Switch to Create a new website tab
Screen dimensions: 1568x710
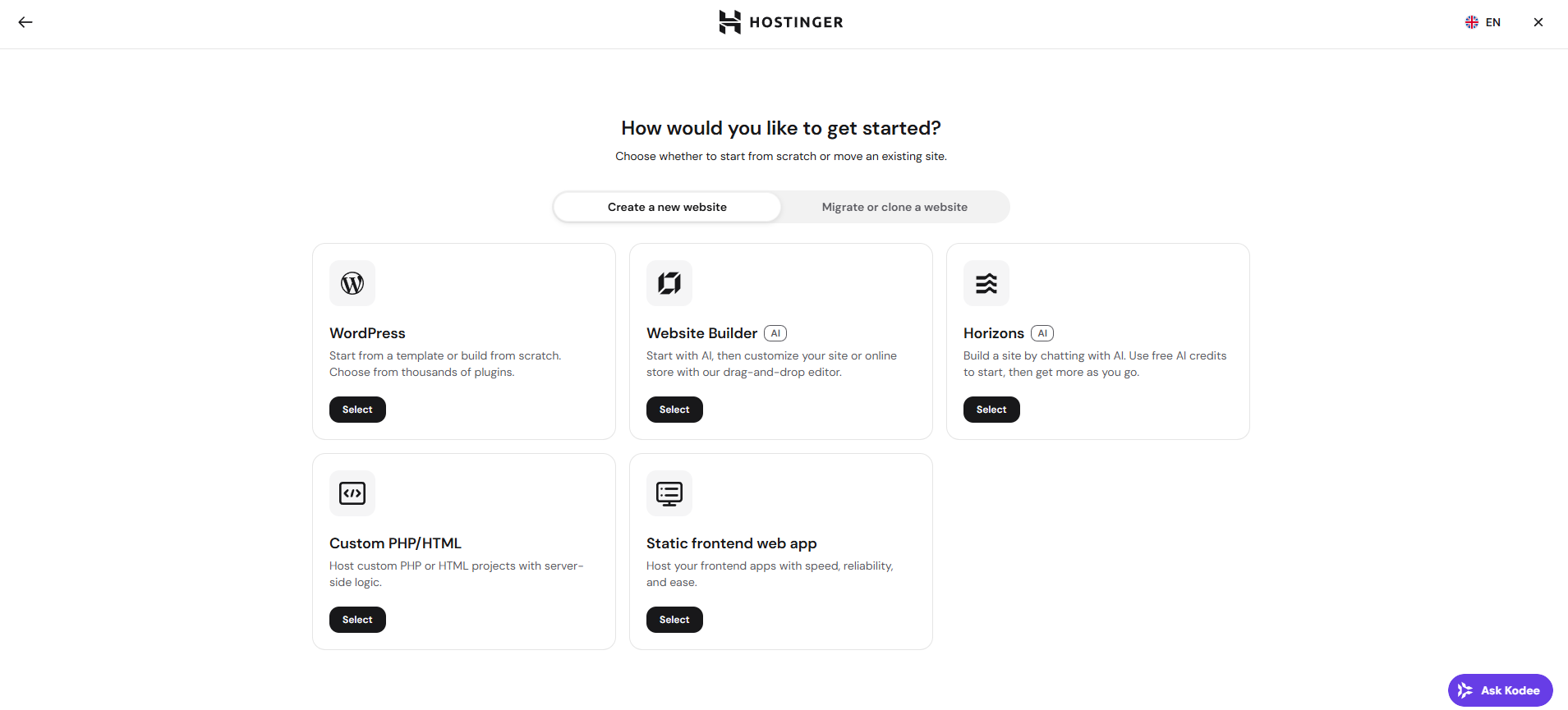(x=667, y=207)
